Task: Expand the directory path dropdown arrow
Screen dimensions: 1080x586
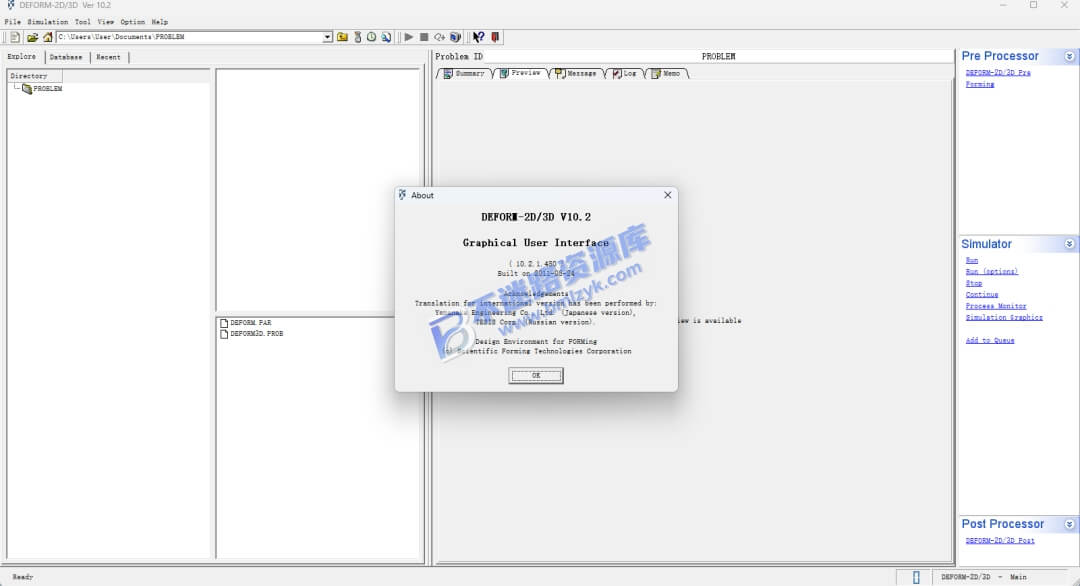Action: 327,37
